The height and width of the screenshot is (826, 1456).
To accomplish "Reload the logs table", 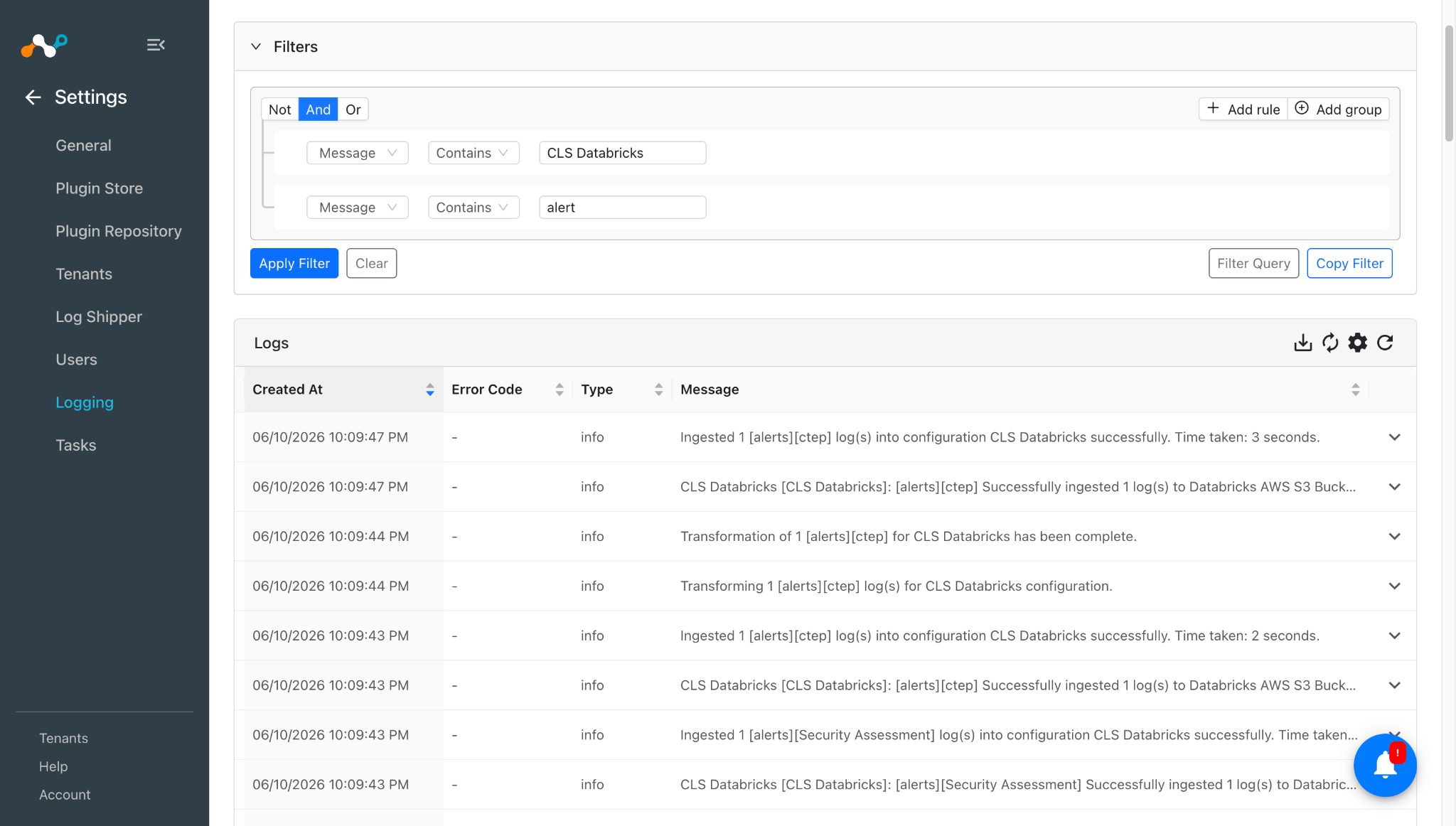I will coord(1385,343).
